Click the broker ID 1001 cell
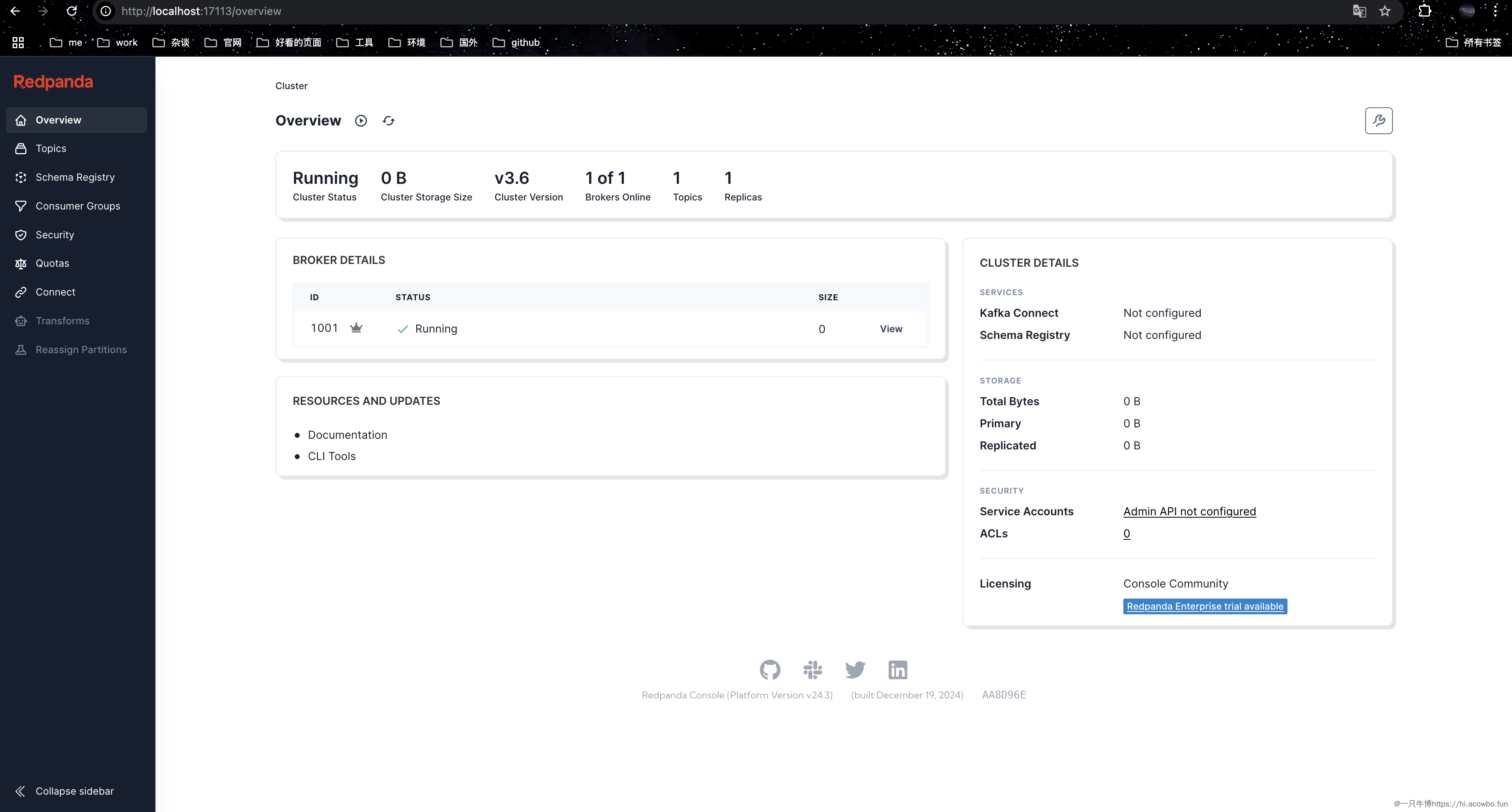Image resolution: width=1512 pixels, height=812 pixels. click(x=324, y=328)
